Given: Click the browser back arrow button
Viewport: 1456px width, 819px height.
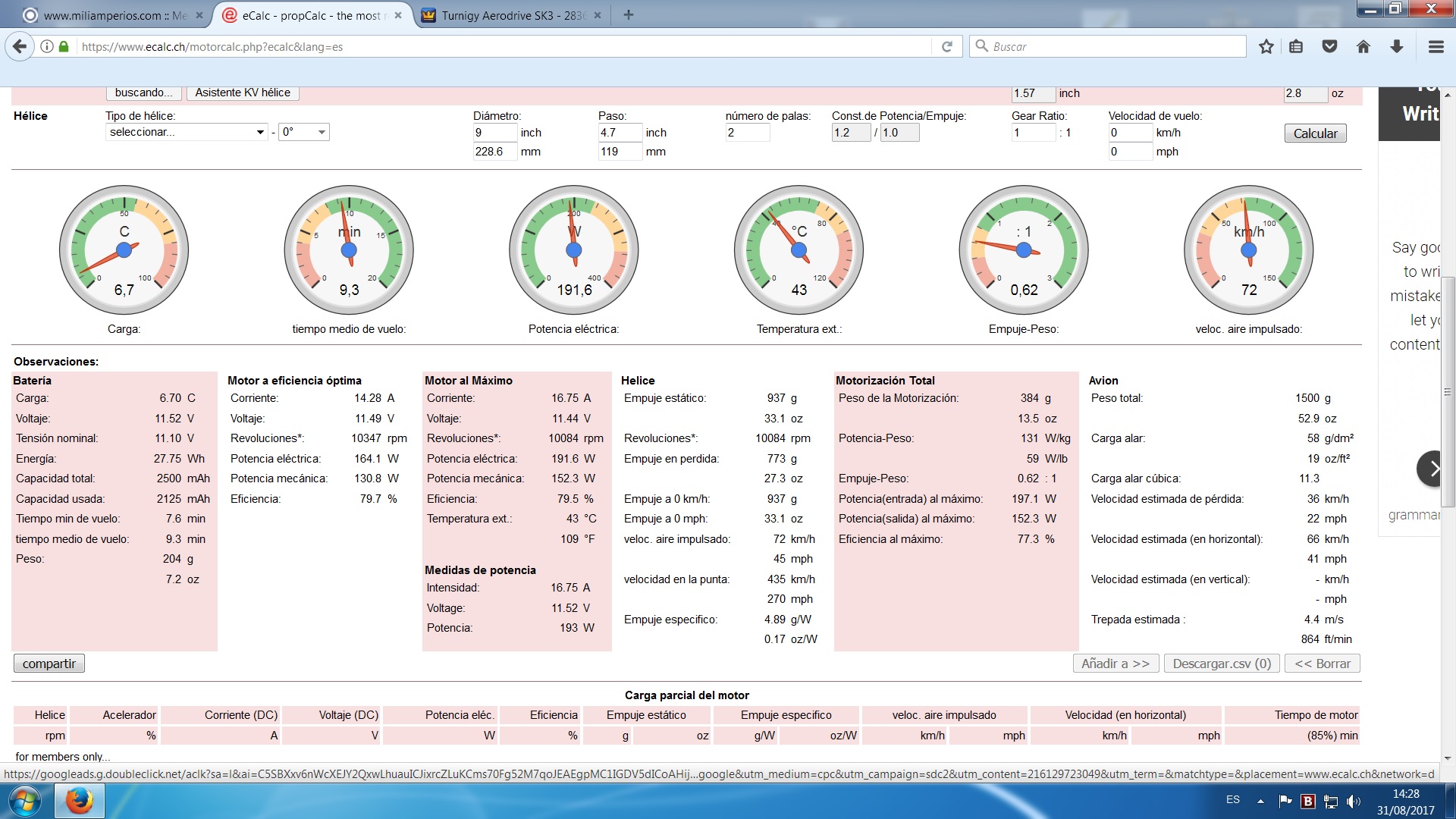Looking at the screenshot, I should coord(20,47).
